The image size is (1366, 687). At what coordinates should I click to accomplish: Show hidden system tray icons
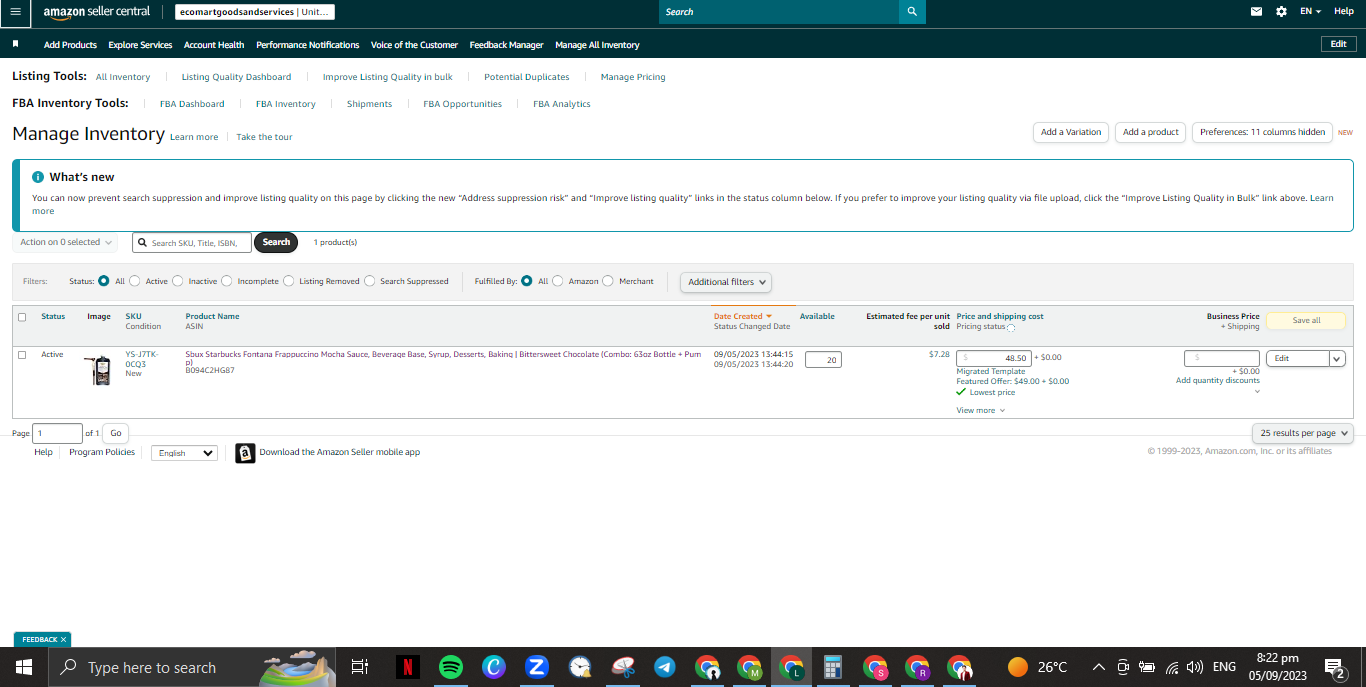tap(1098, 667)
